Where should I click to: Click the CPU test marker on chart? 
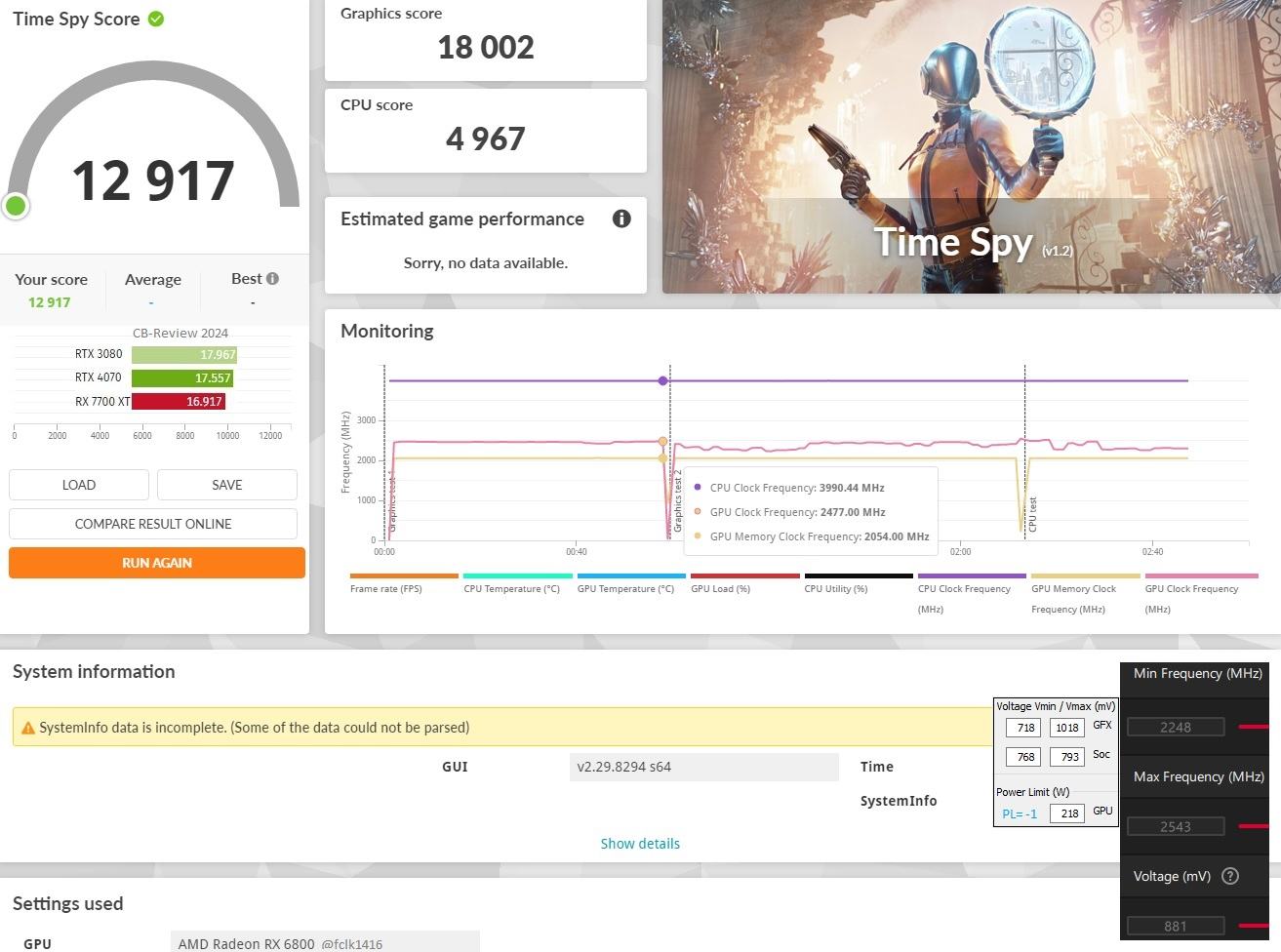tap(1032, 514)
